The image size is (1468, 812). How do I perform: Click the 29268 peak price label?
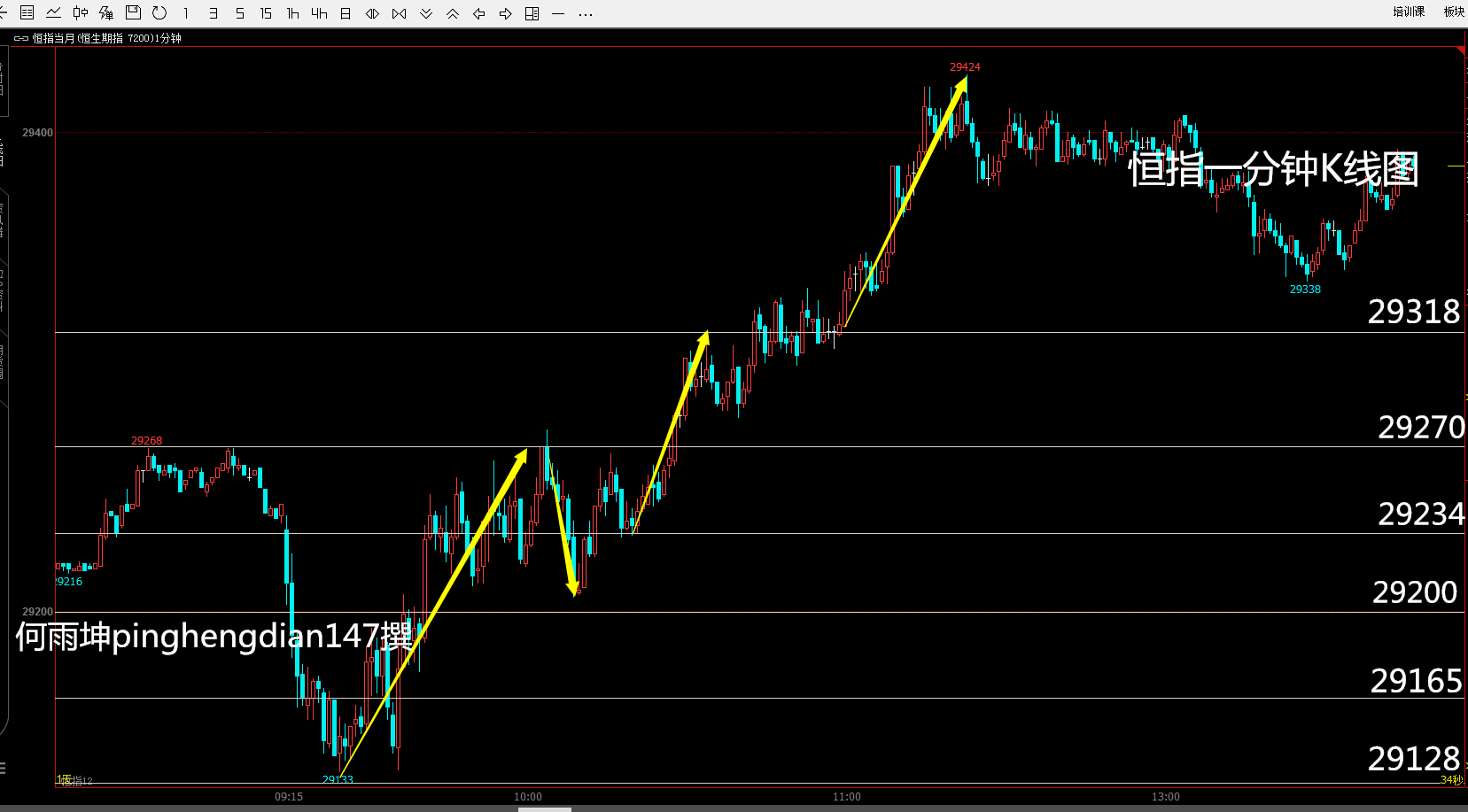(x=147, y=441)
